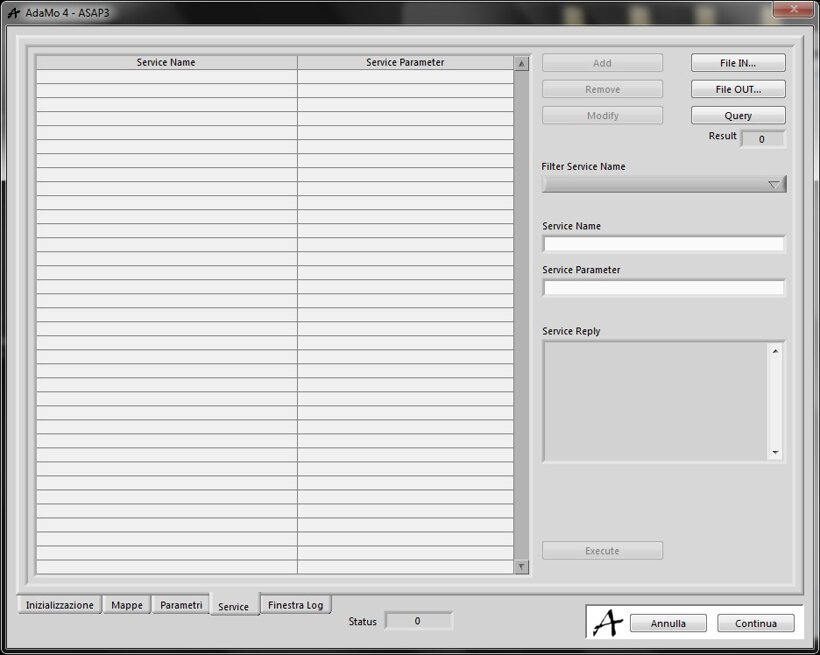Go to the Parametri tab

pyautogui.click(x=181, y=605)
